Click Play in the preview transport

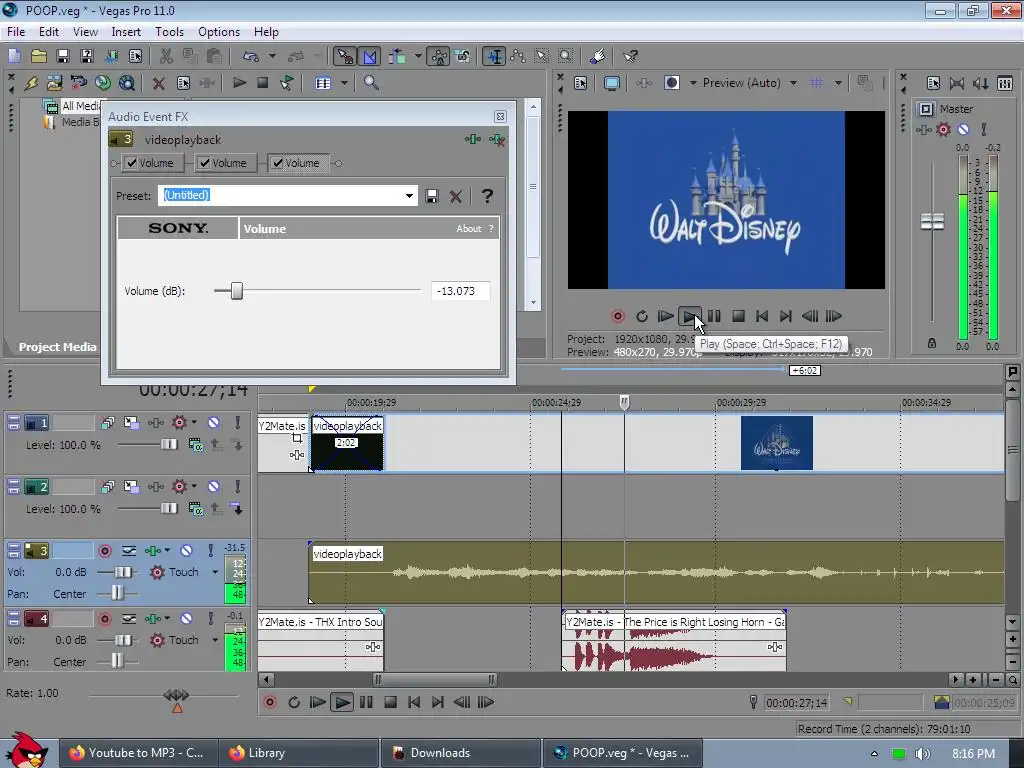(x=690, y=316)
